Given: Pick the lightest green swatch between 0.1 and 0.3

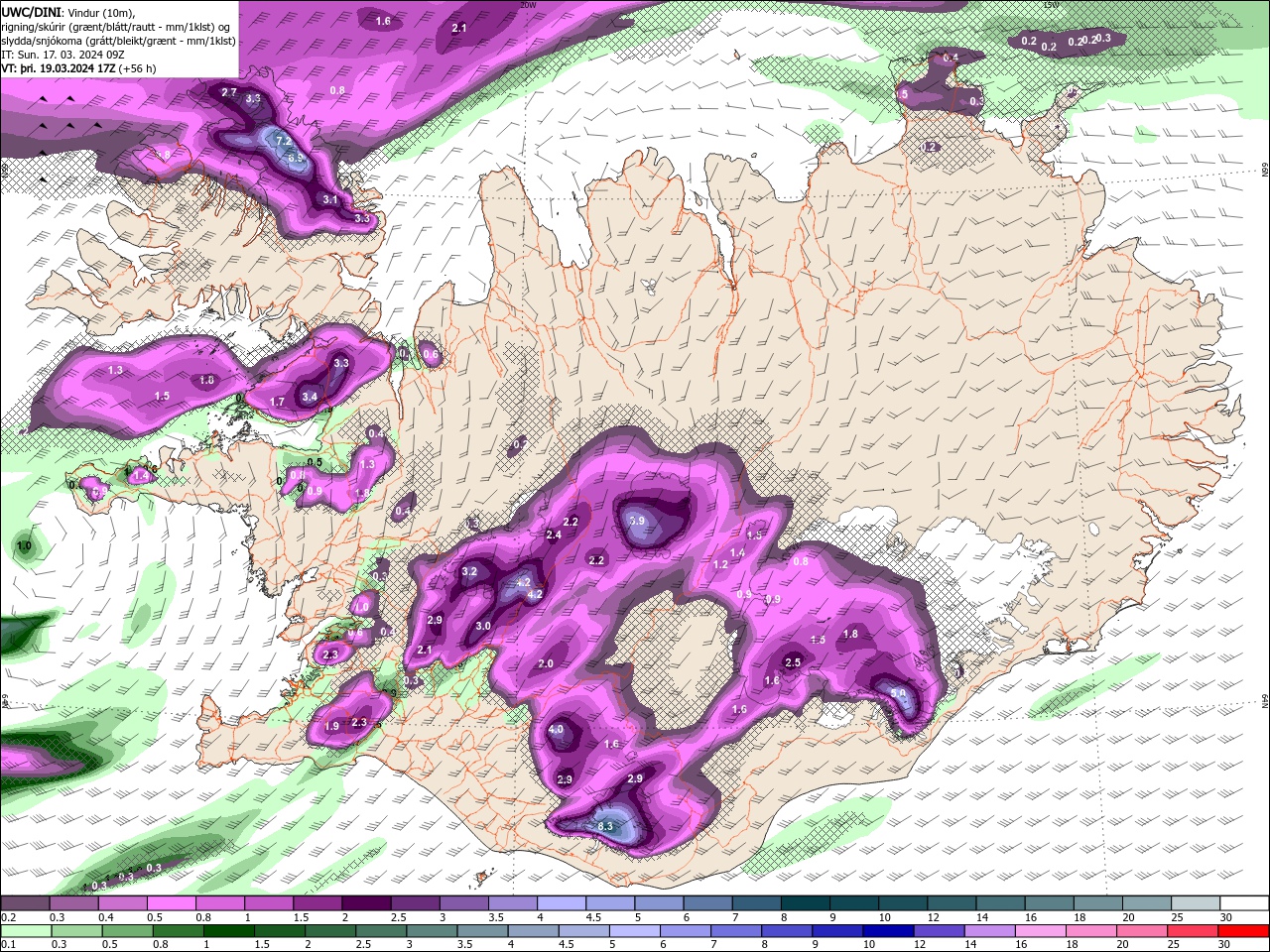Looking at the screenshot, I should point(24,931).
